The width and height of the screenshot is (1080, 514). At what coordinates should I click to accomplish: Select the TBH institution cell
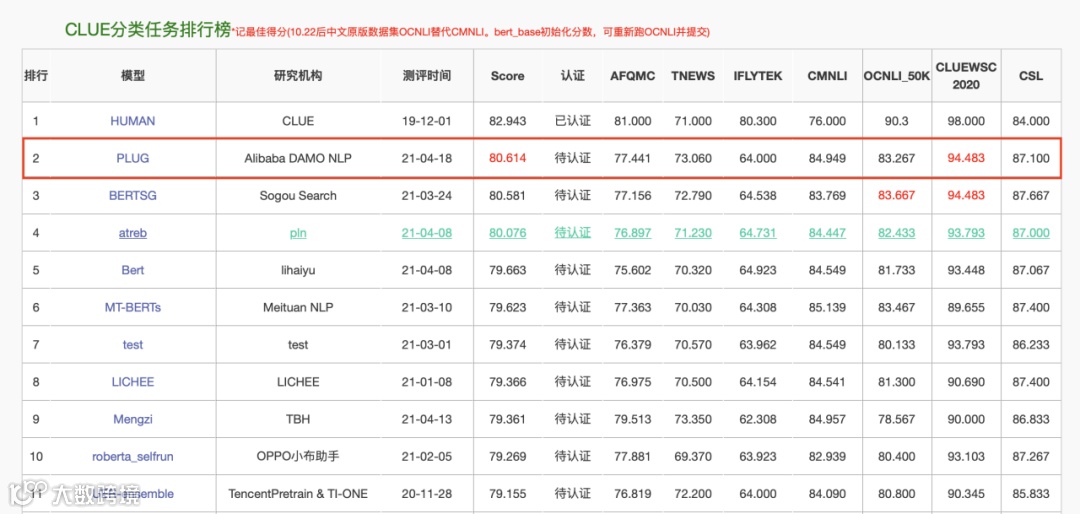pos(298,419)
